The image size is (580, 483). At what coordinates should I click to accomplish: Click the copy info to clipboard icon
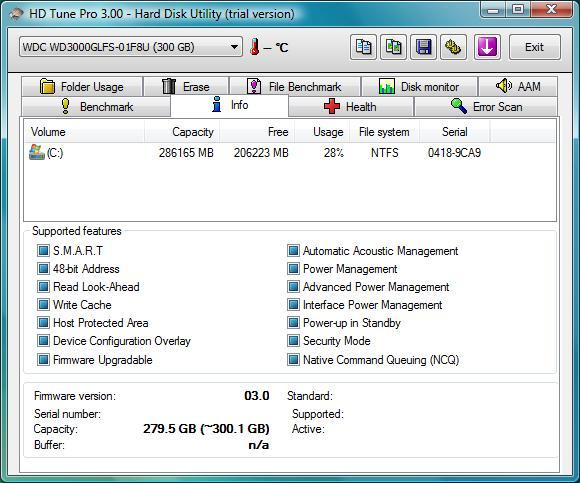point(363,47)
